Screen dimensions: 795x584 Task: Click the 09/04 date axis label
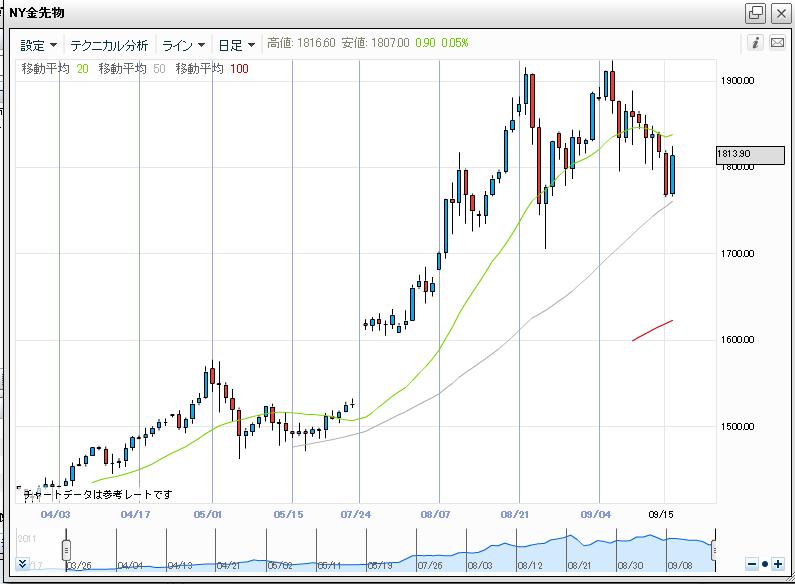coord(596,515)
